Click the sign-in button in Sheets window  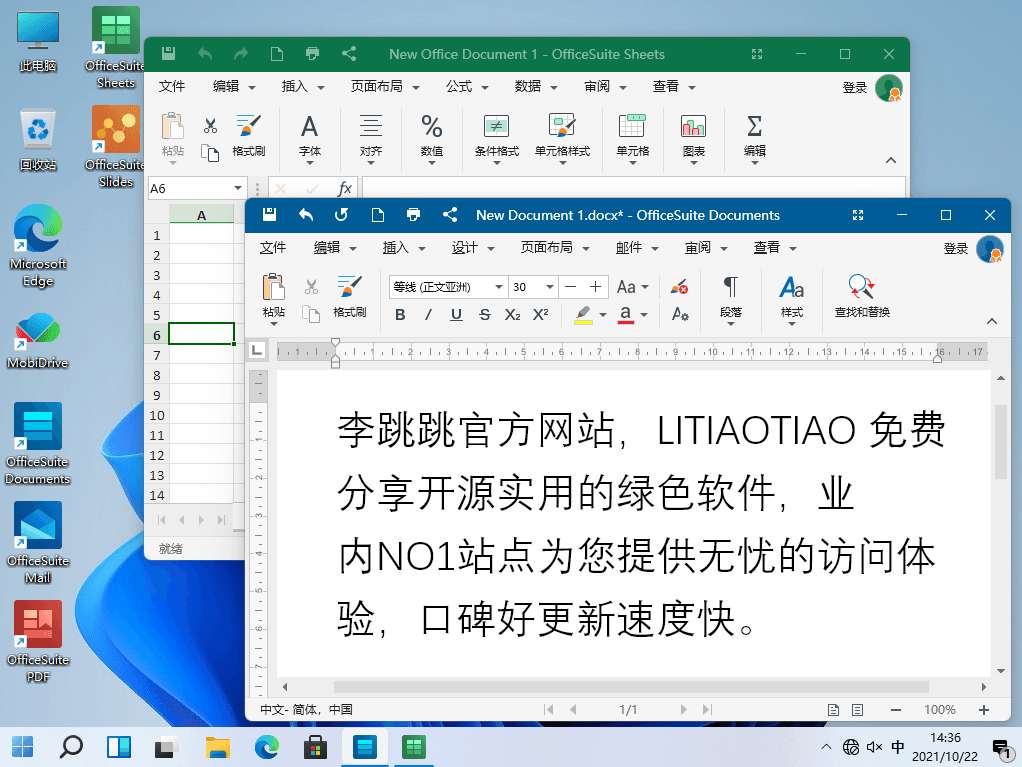coord(854,87)
